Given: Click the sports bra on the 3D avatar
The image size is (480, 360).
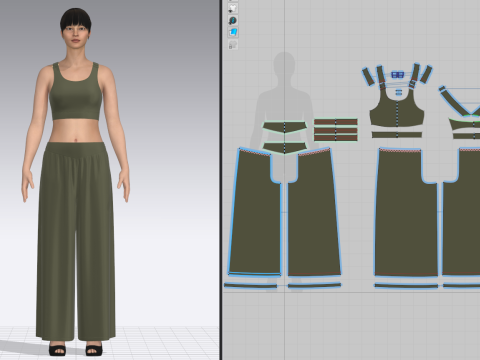Looking at the screenshot, I should [75, 98].
